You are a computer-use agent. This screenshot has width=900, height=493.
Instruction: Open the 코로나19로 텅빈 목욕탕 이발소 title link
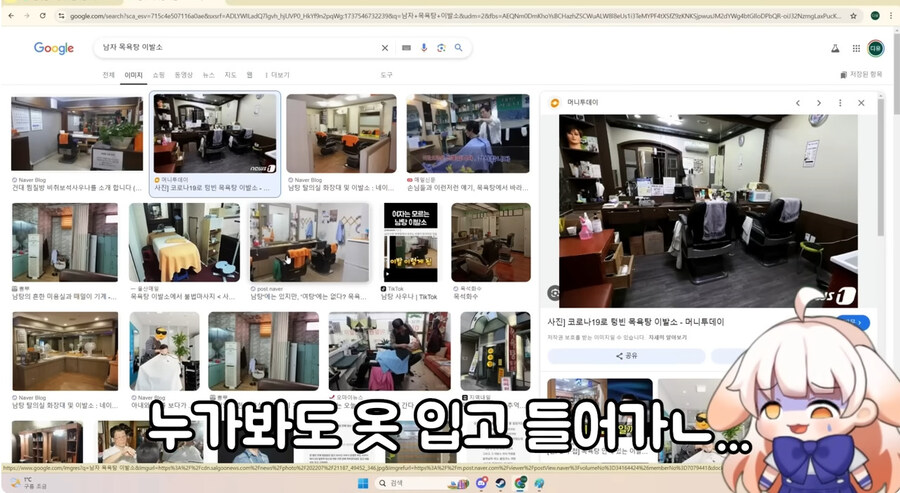(636, 322)
